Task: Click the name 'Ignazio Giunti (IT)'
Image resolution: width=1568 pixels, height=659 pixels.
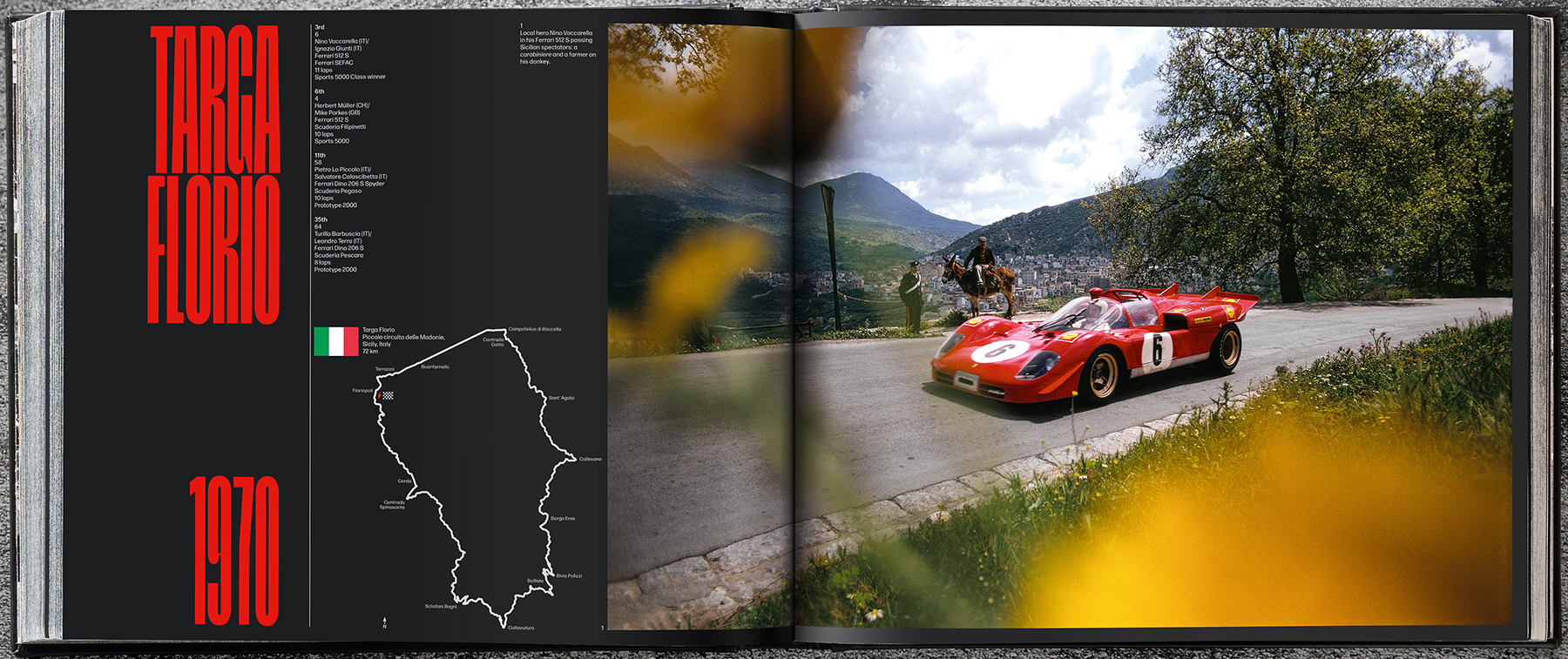Action: [x=338, y=49]
